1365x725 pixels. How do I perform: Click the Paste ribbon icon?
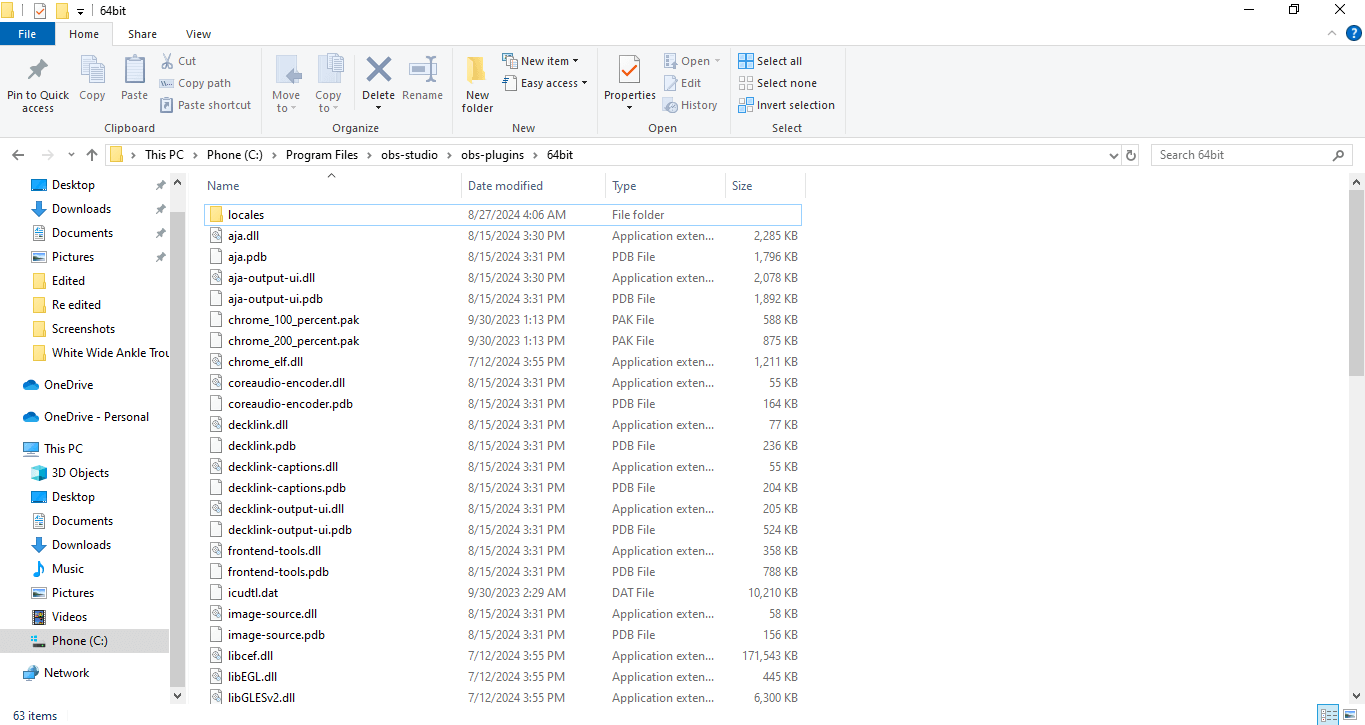(x=134, y=70)
